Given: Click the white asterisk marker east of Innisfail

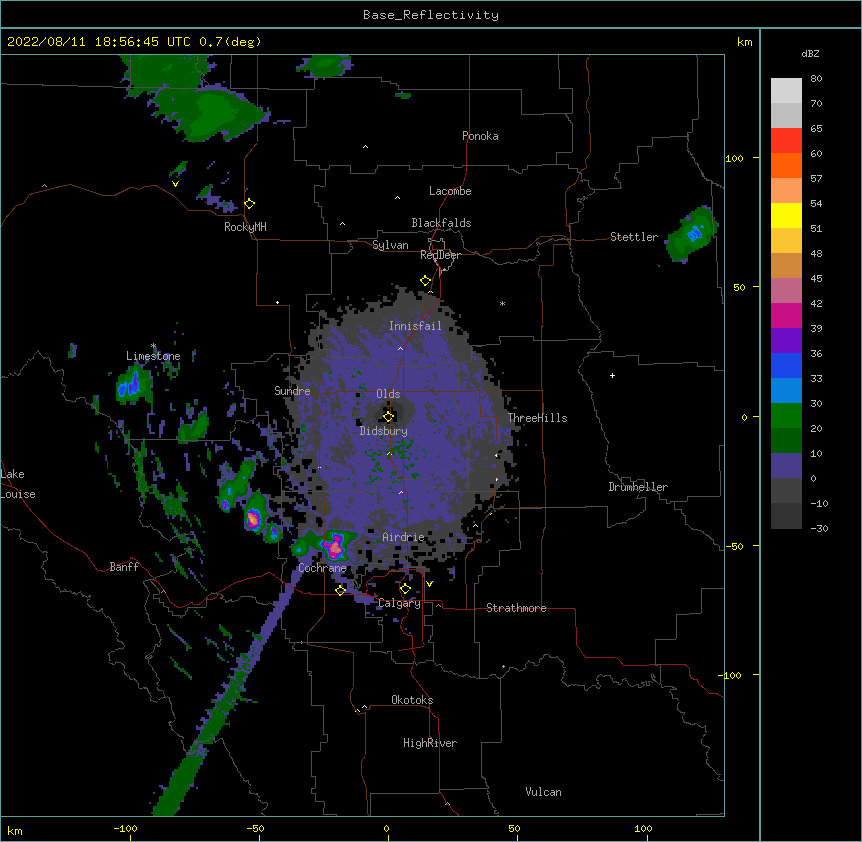Looking at the screenshot, I should (502, 303).
